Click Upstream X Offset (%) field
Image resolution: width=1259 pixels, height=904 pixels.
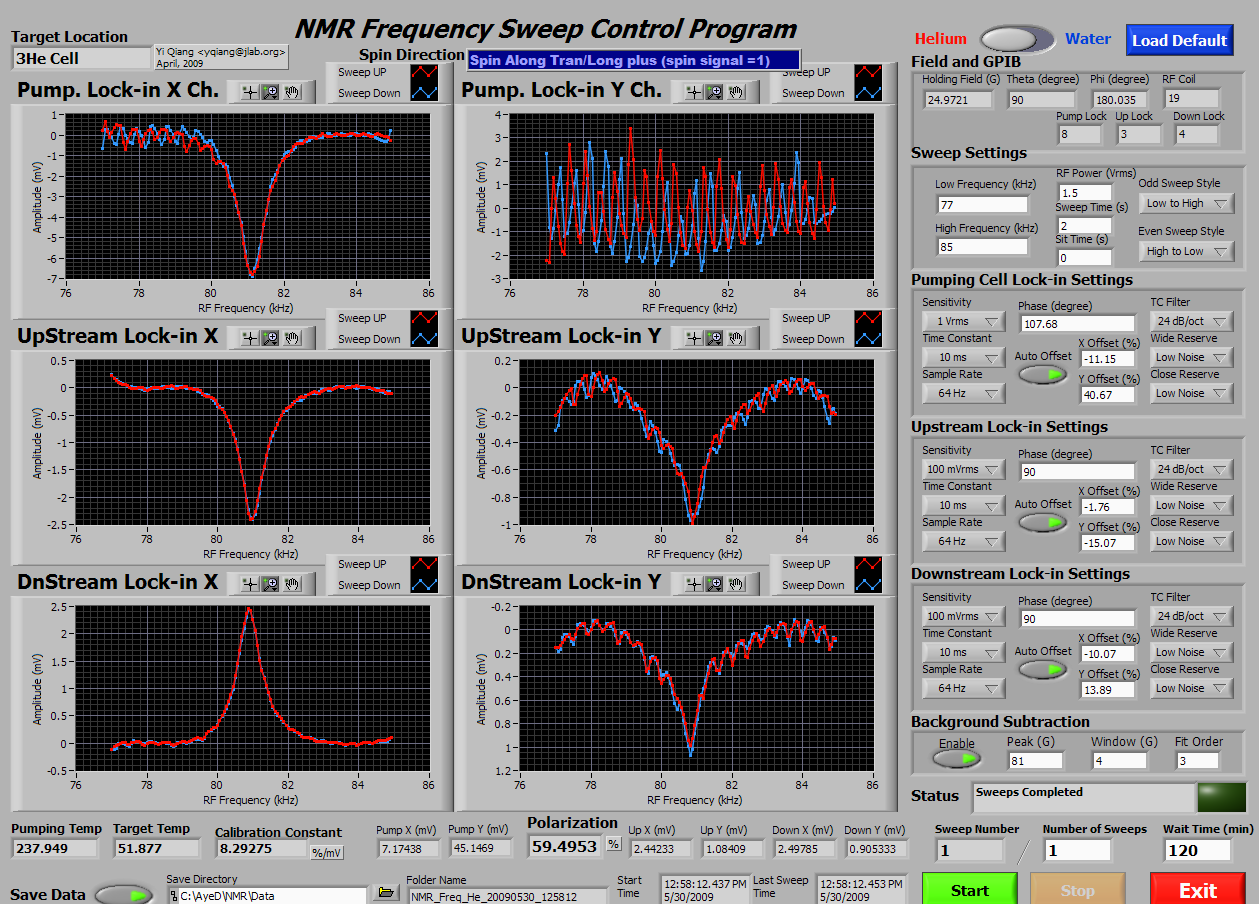(1108, 507)
